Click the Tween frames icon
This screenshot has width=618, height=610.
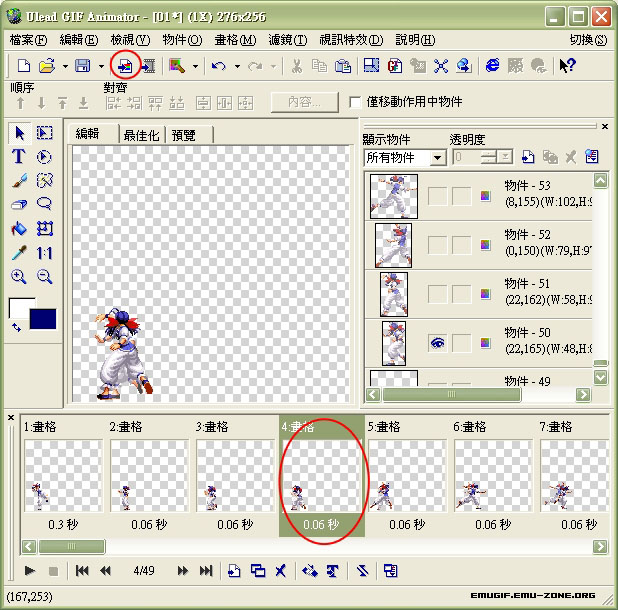point(310,571)
